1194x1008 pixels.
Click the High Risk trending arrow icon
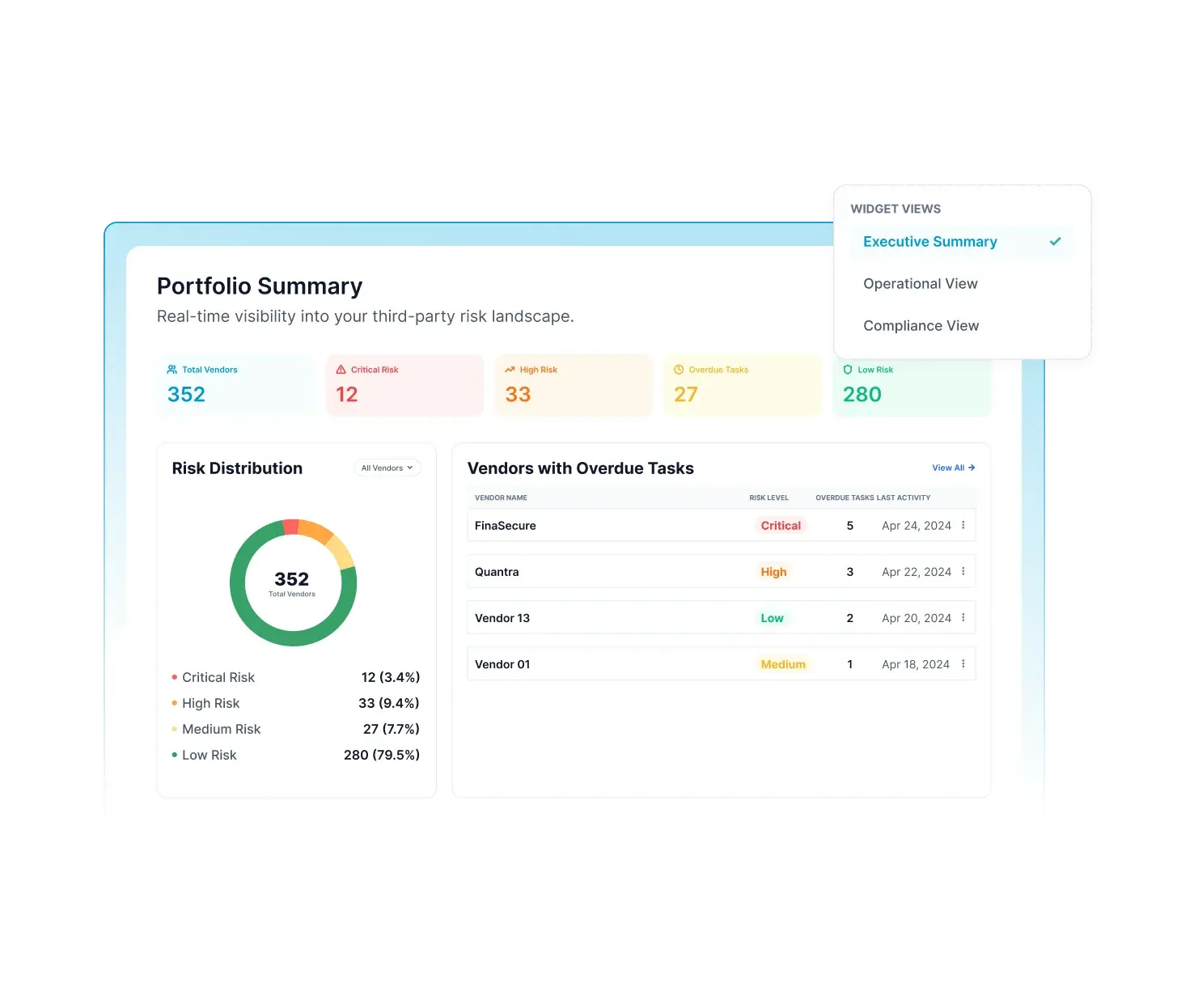tap(510, 370)
